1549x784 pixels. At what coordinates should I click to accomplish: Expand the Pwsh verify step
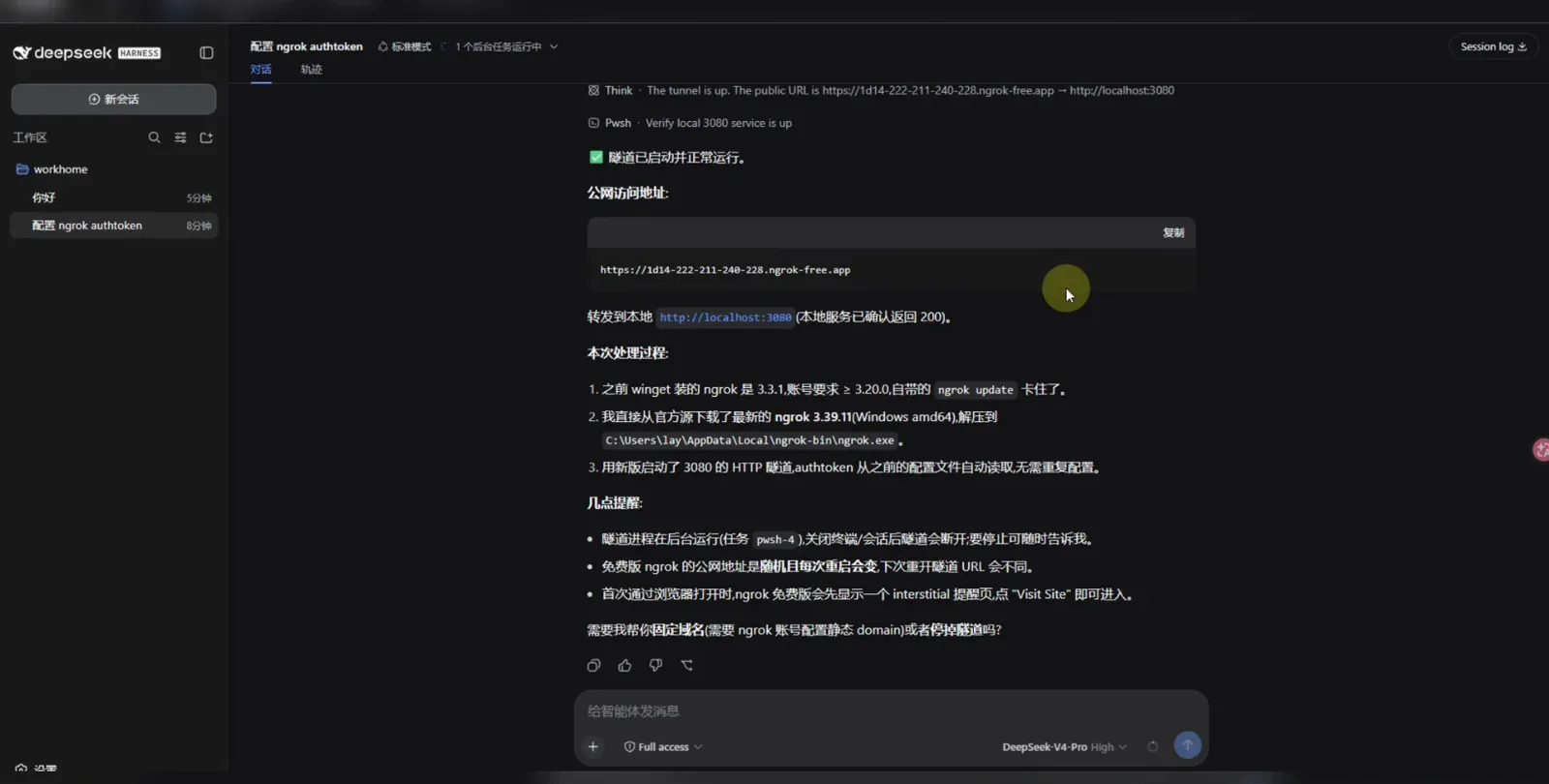tap(690, 123)
